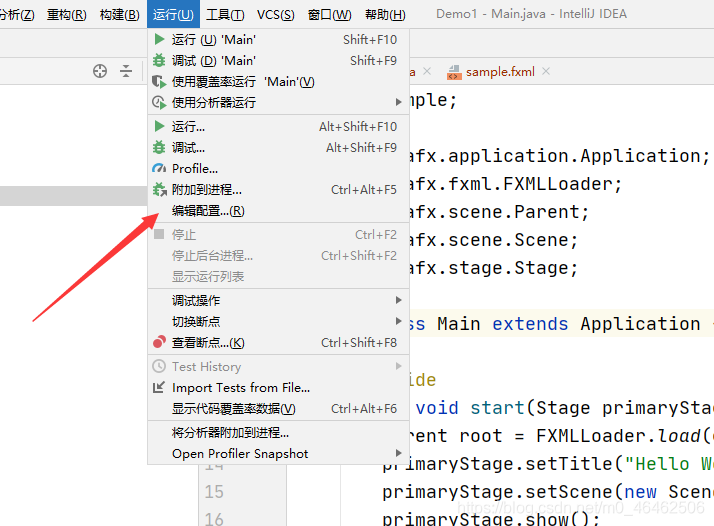714x526 pixels.
Task: Expand the 切换断点 submenu arrow
Action: pyautogui.click(x=399, y=321)
